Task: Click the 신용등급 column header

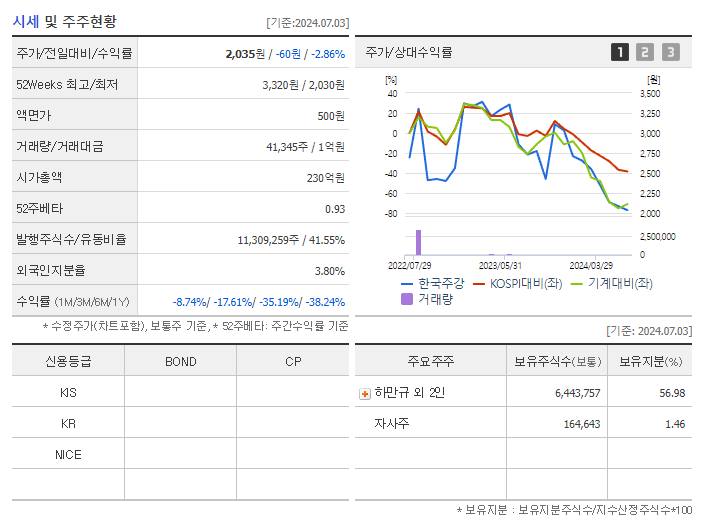Action: (68, 361)
